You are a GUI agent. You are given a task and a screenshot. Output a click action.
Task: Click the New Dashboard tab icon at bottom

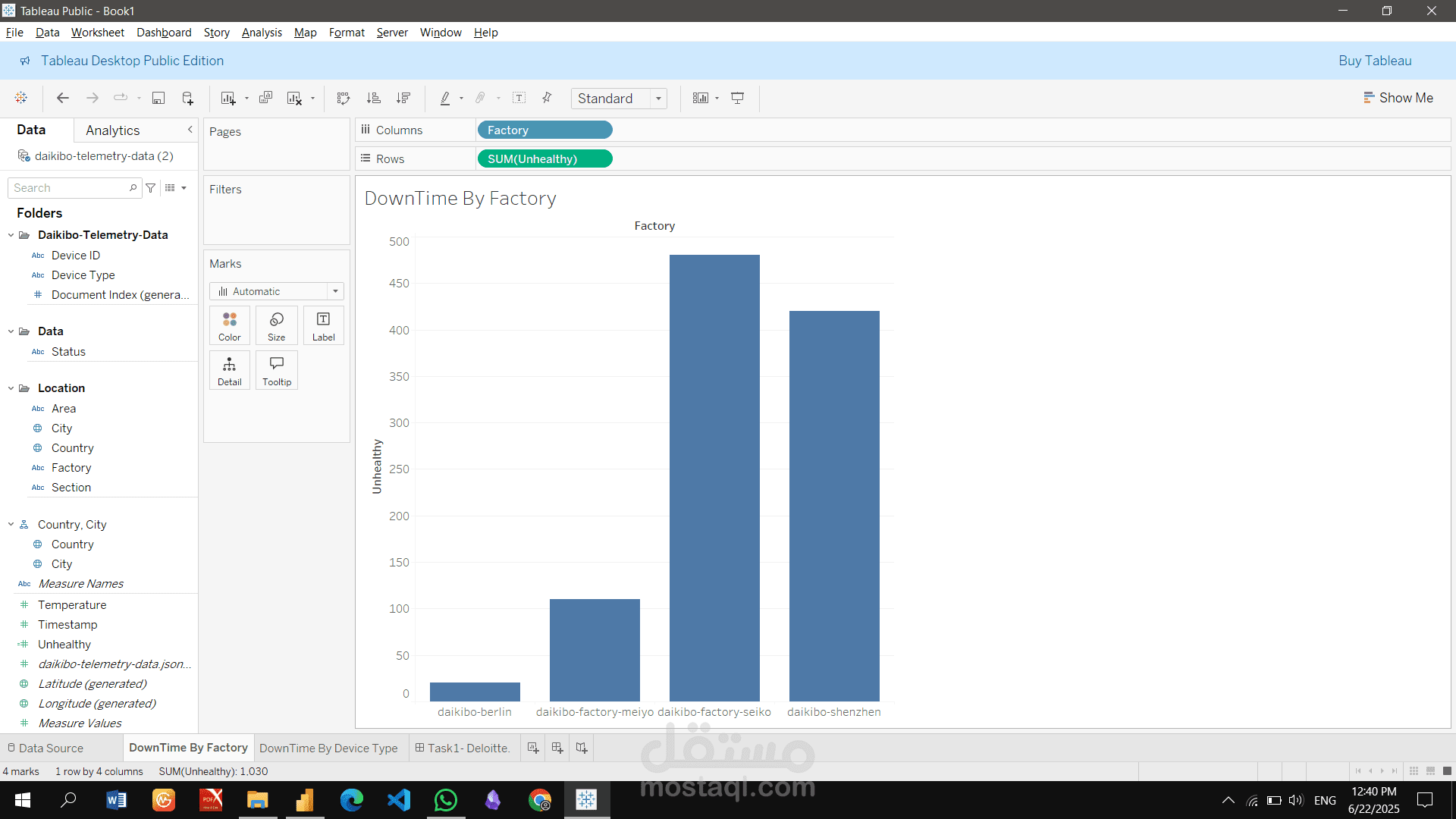557,748
